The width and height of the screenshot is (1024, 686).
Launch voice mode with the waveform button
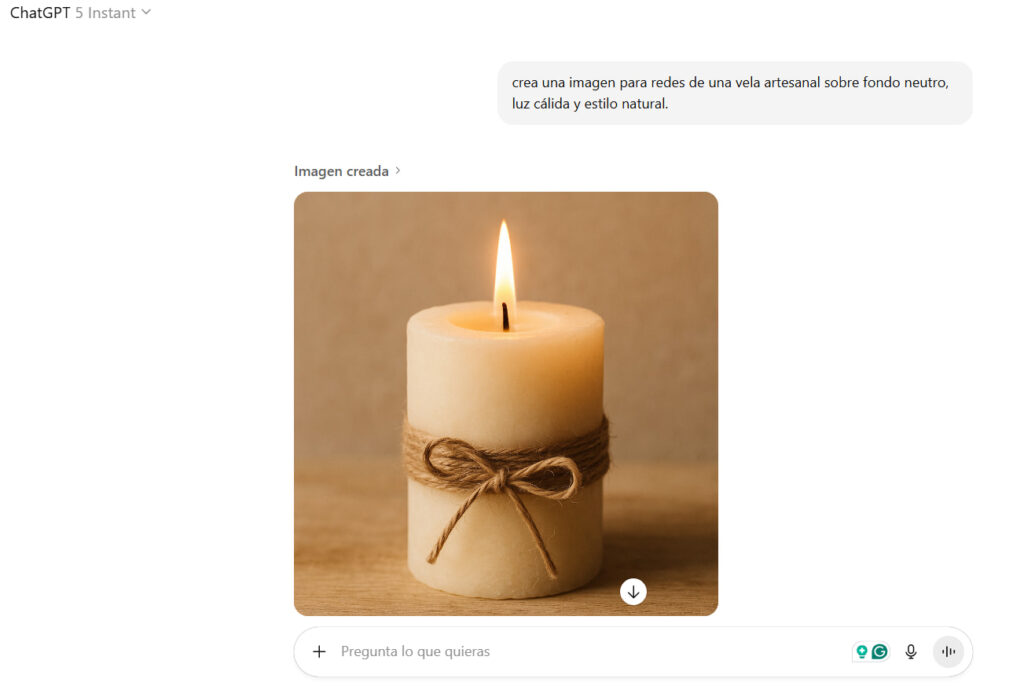coord(948,651)
